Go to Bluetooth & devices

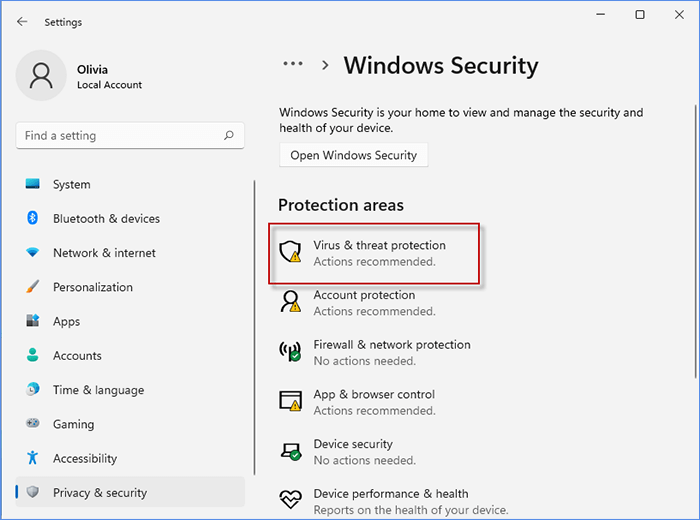(x=106, y=219)
